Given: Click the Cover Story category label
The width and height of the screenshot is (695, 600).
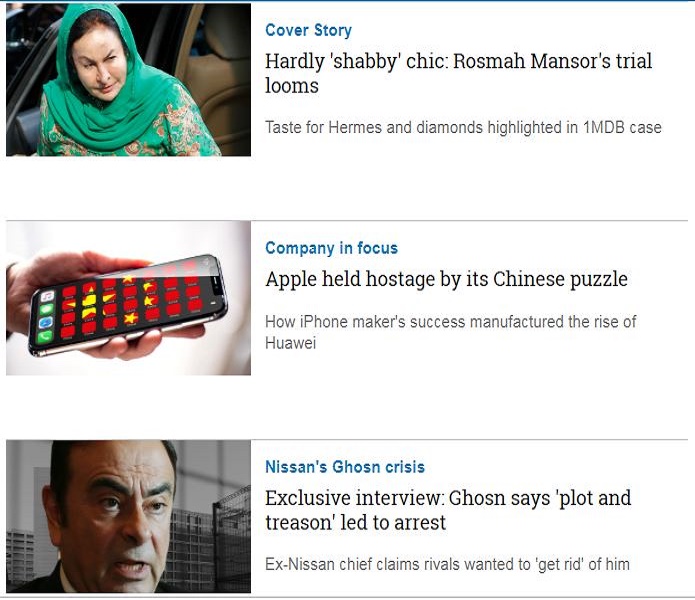Looking at the screenshot, I should click(x=308, y=30).
